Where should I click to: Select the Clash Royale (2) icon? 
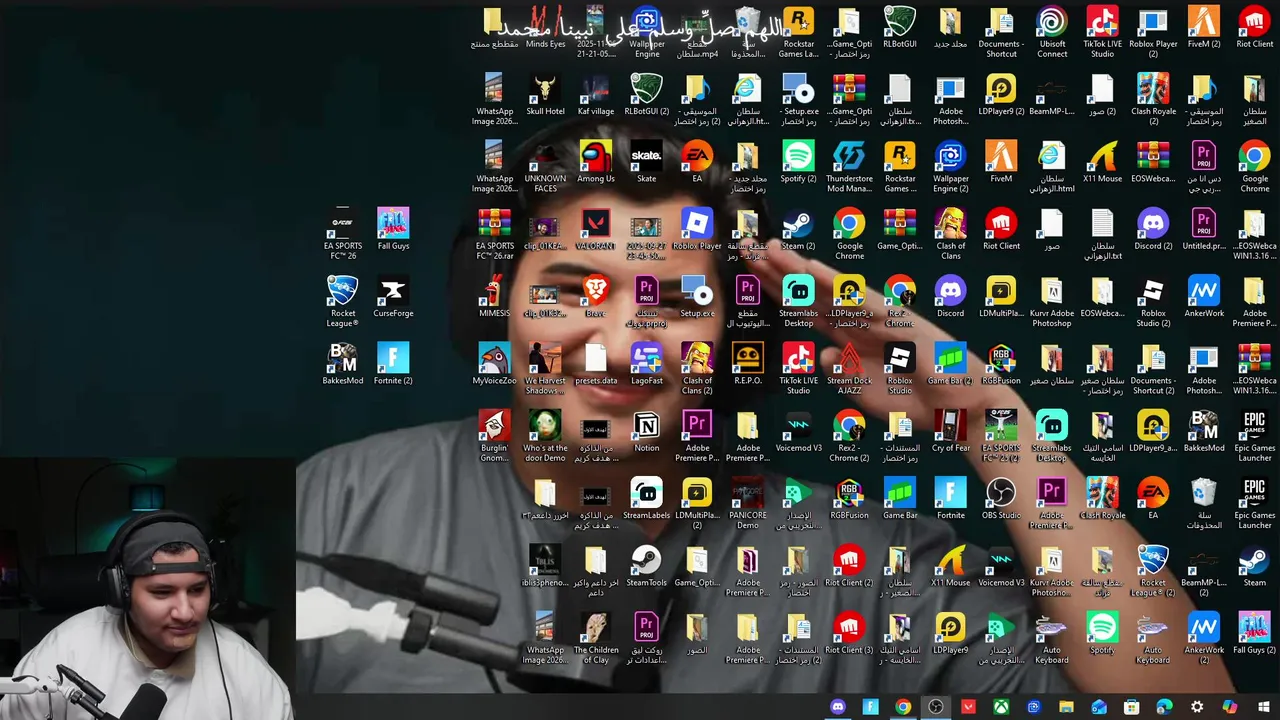click(1153, 100)
